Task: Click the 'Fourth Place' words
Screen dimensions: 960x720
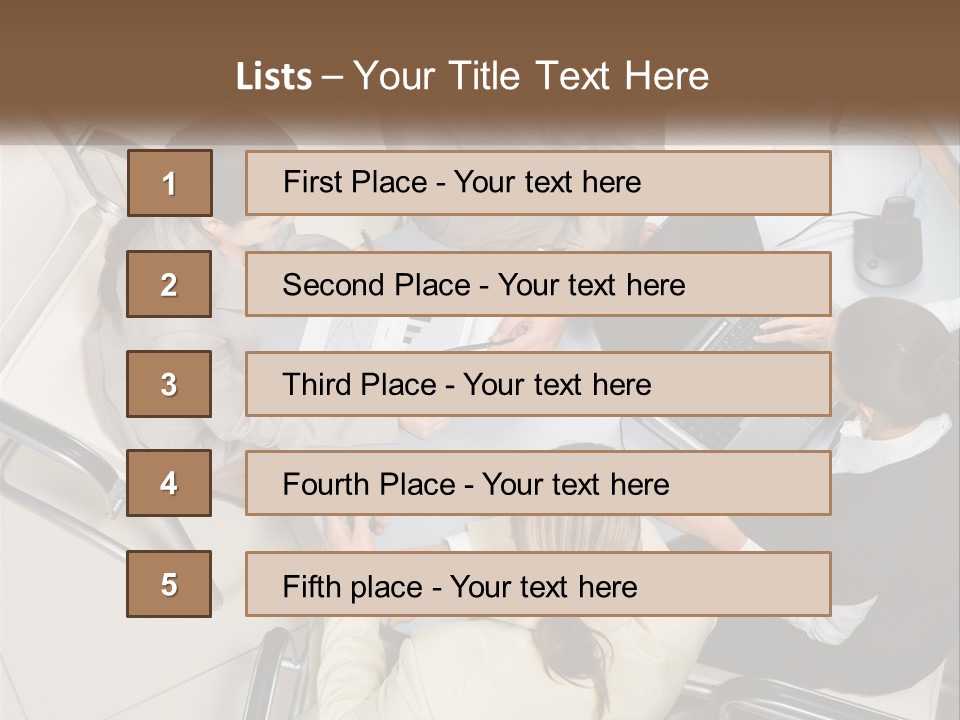Action: coord(369,484)
